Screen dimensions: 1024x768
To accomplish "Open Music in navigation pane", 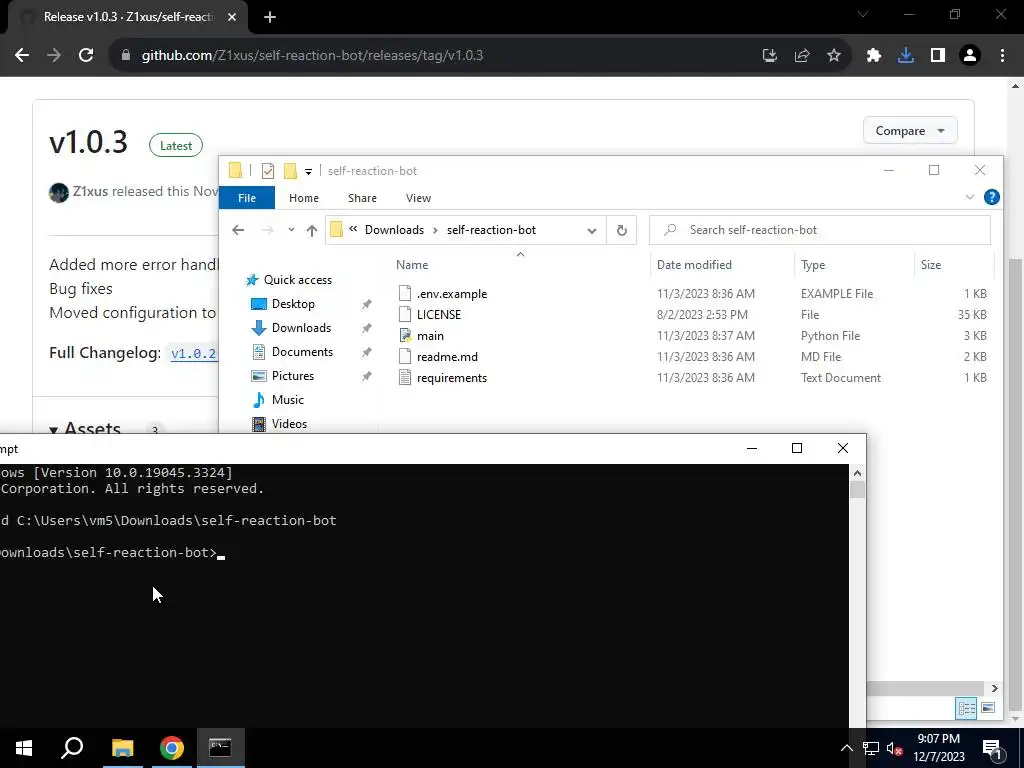I will (x=278, y=400).
